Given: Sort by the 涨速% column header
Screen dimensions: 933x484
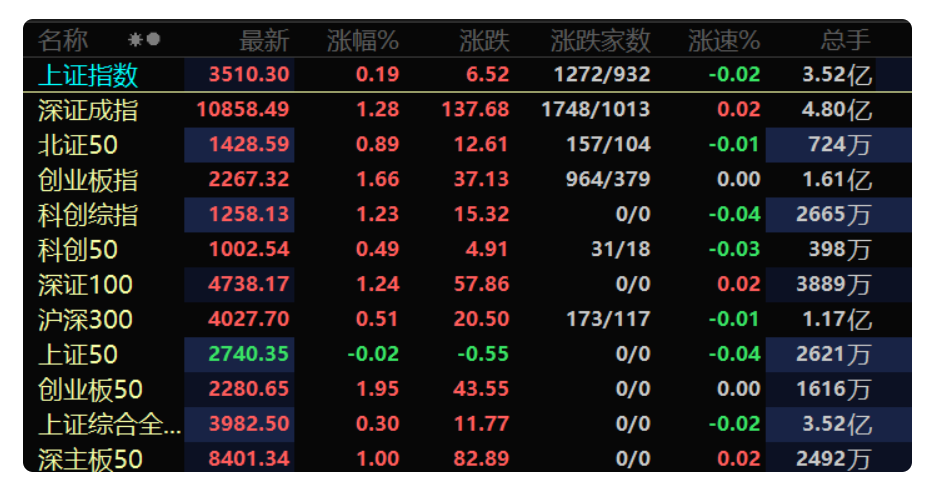Looking at the screenshot, I should pos(724,40).
